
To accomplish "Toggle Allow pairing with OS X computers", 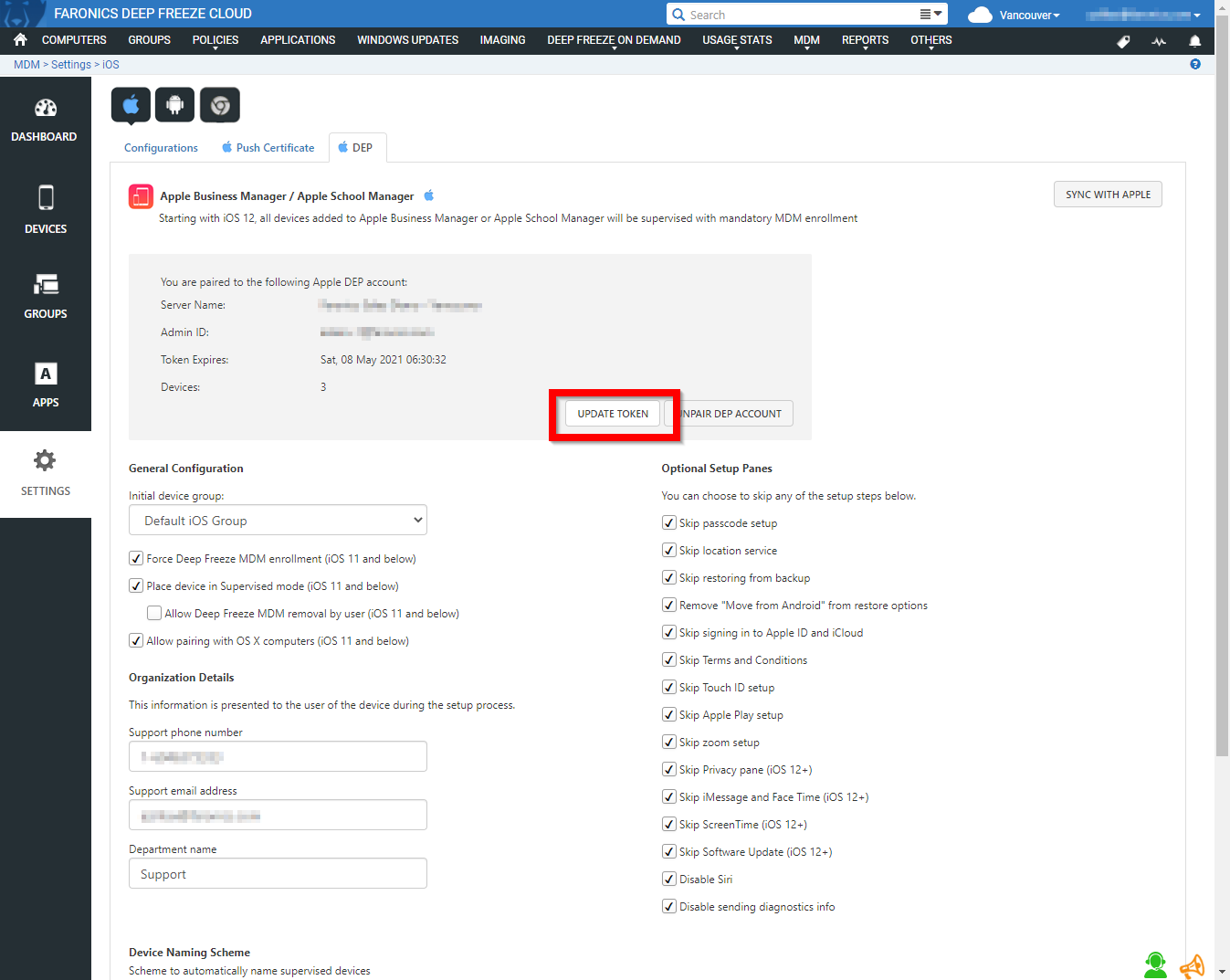I will 136,640.
